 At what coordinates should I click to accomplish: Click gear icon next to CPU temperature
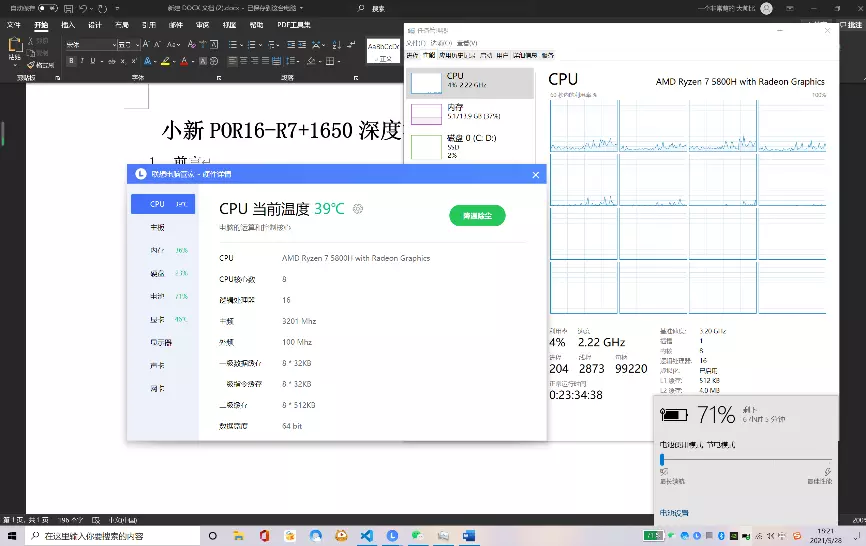coord(358,209)
